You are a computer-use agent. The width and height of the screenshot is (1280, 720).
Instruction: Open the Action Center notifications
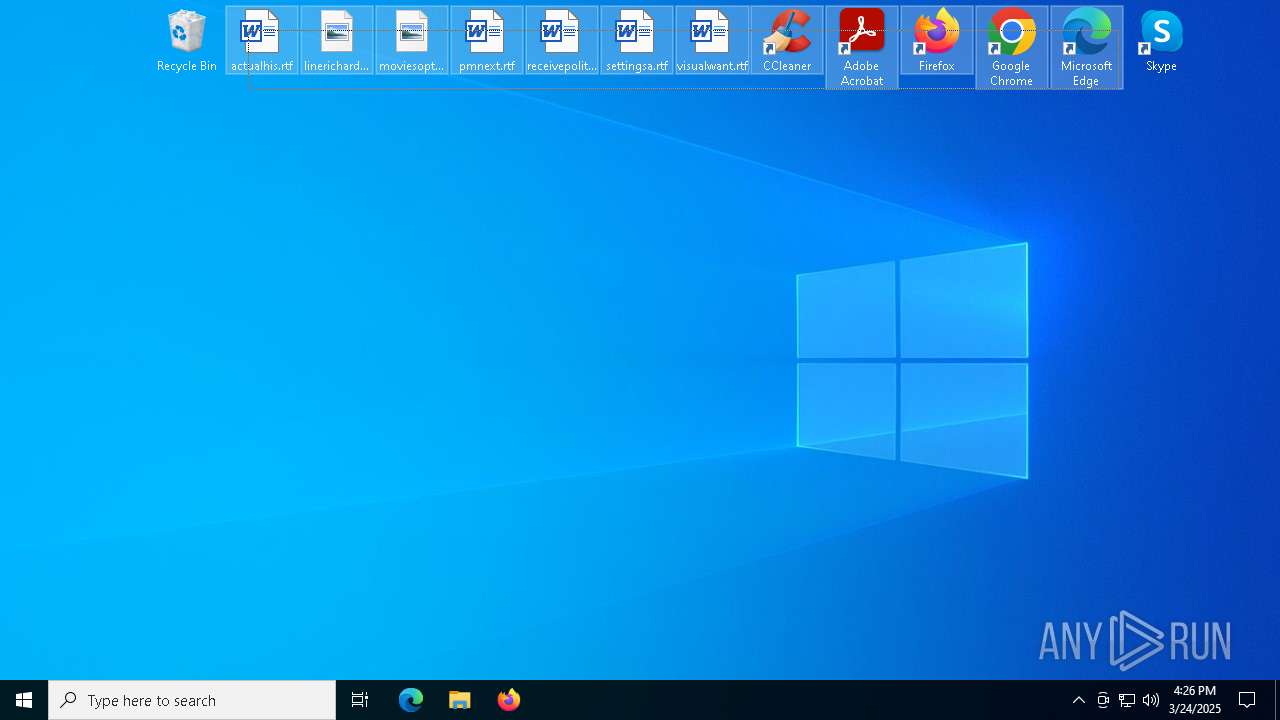1247,700
